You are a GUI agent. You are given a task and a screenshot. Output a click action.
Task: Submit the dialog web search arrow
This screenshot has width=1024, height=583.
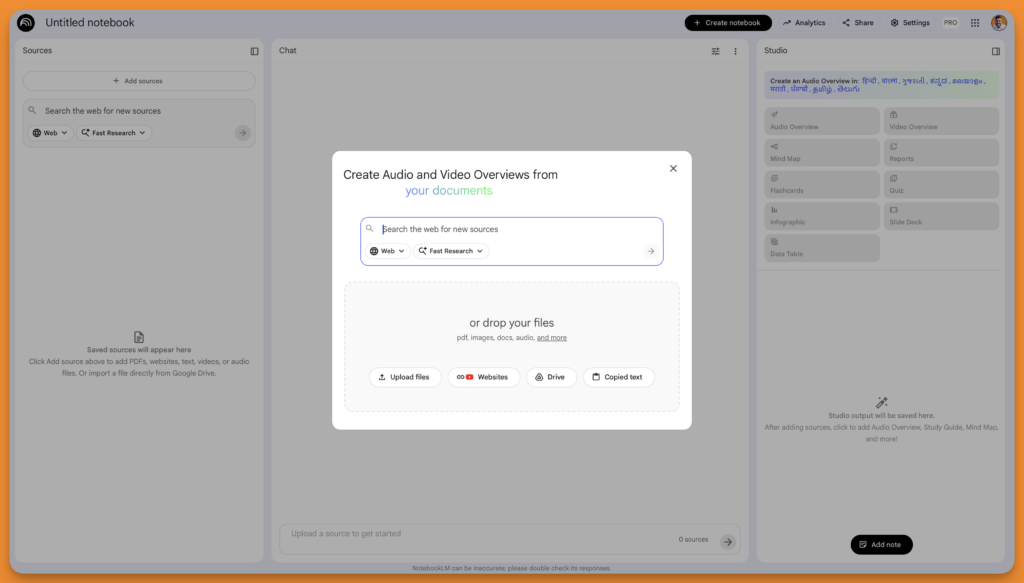tap(650, 251)
